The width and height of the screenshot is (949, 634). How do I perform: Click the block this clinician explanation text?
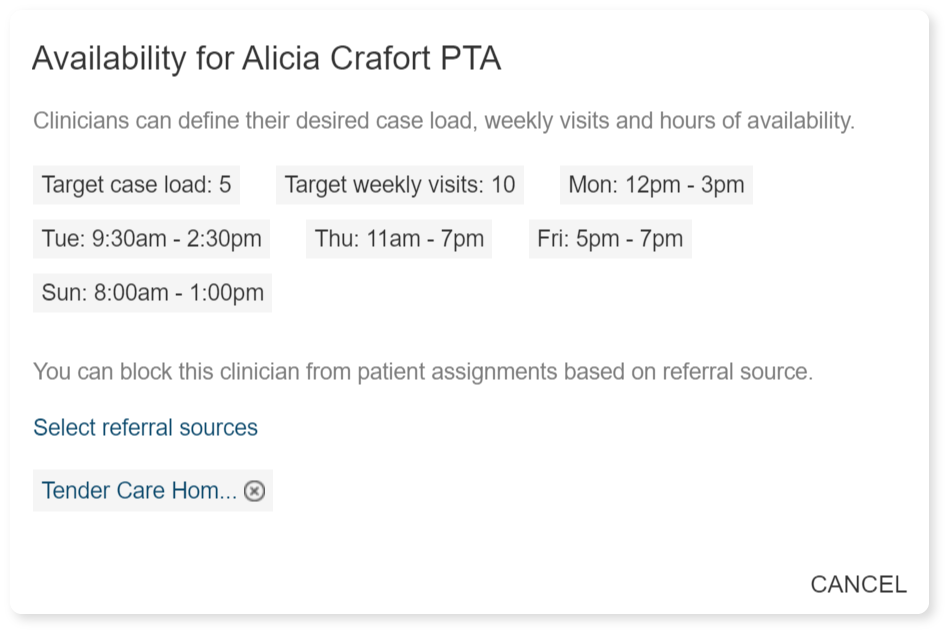pyautogui.click(x=422, y=372)
